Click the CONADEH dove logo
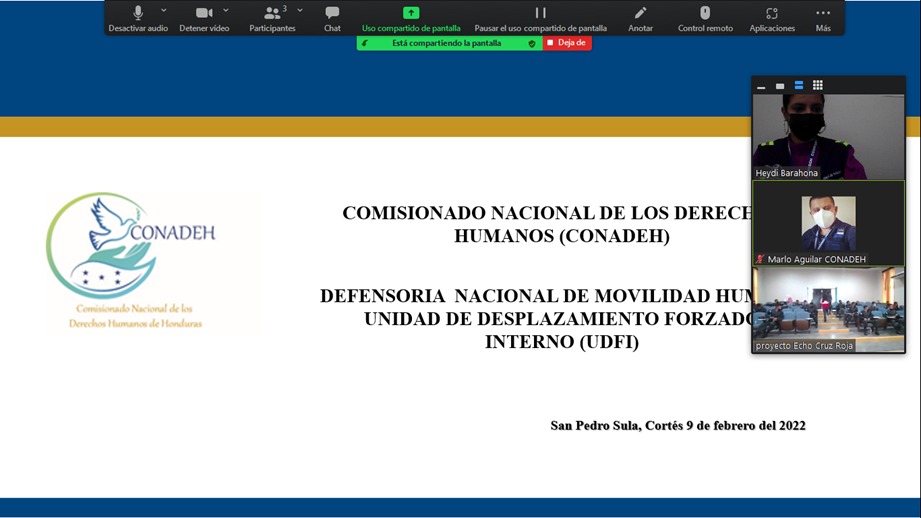Screen dimensions: 921x518 (132, 245)
